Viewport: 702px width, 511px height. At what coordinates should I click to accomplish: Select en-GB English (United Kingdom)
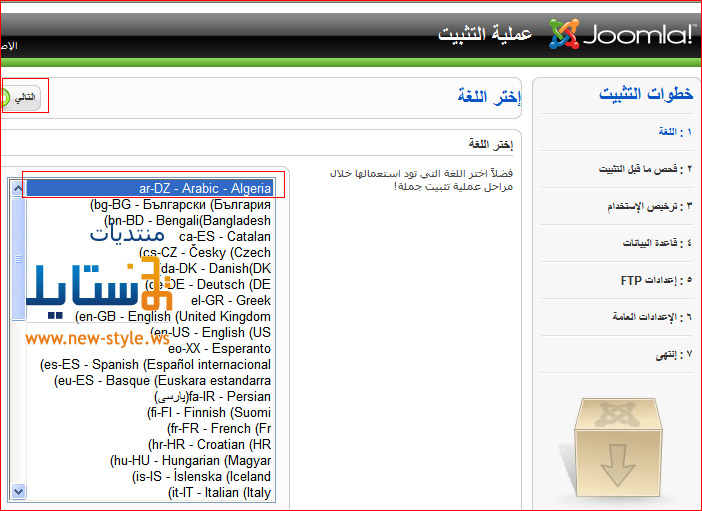pos(149,316)
